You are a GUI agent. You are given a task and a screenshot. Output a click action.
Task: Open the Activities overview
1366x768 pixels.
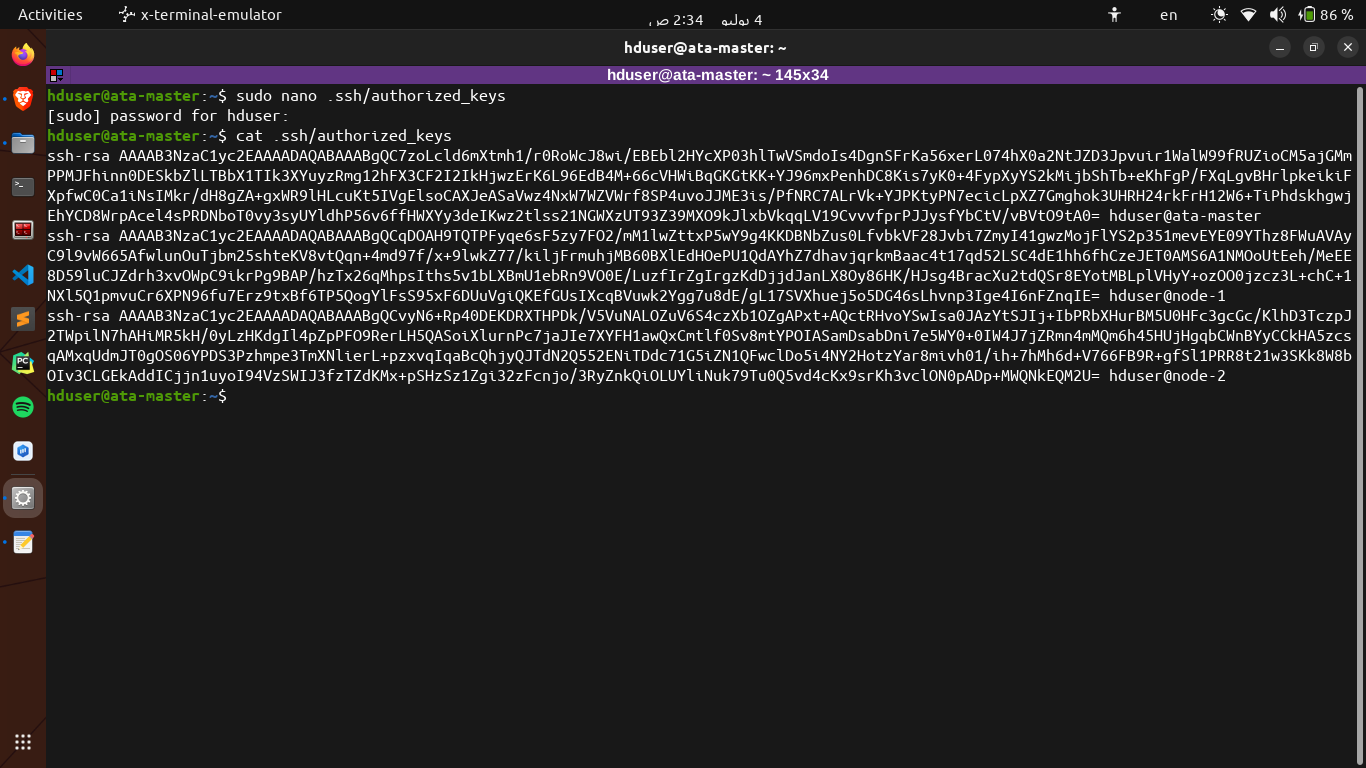pyautogui.click(x=49, y=14)
